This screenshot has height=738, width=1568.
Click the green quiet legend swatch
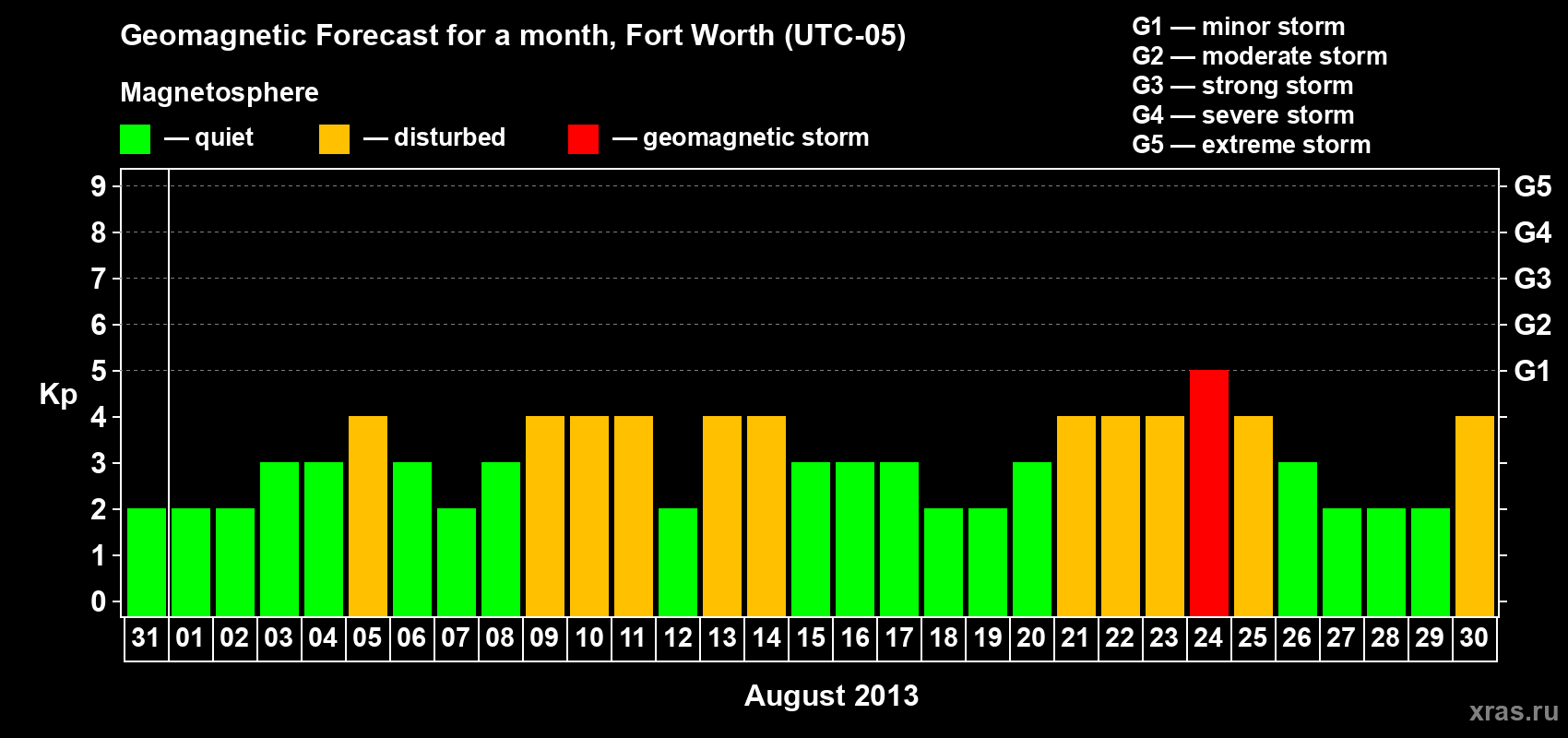tap(135, 139)
